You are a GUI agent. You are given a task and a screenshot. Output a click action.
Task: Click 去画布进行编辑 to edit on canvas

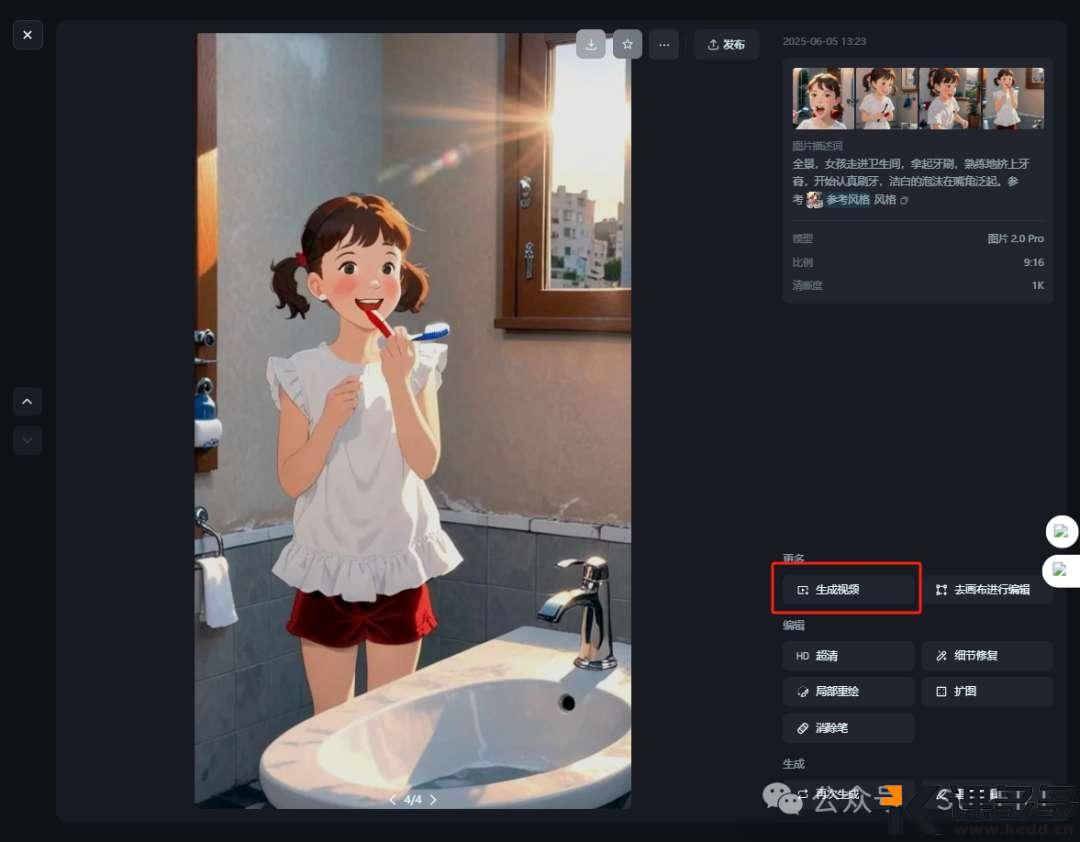click(986, 590)
